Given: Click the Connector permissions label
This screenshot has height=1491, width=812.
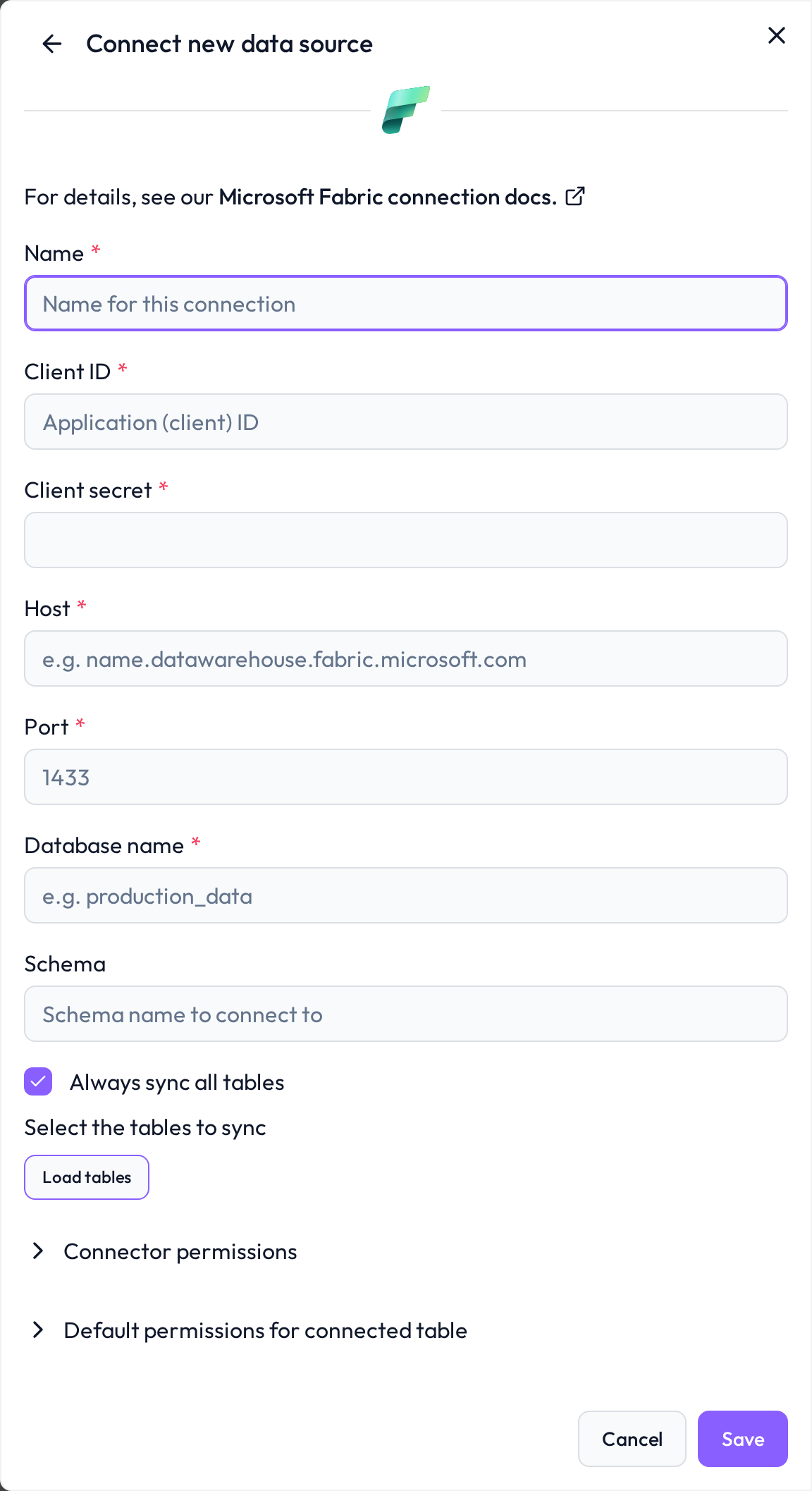Looking at the screenshot, I should pos(180,1251).
